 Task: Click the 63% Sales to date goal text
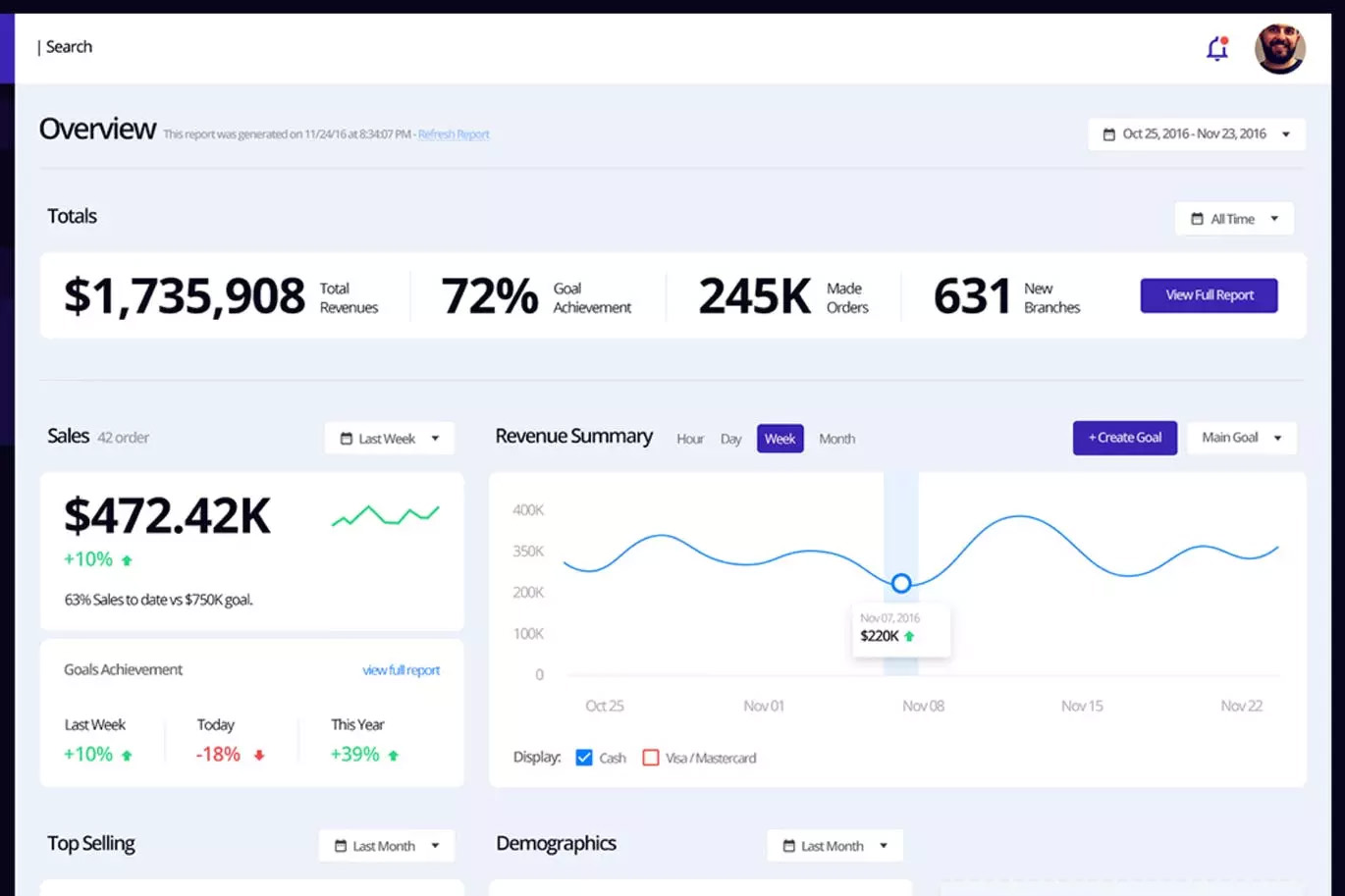[x=159, y=600]
